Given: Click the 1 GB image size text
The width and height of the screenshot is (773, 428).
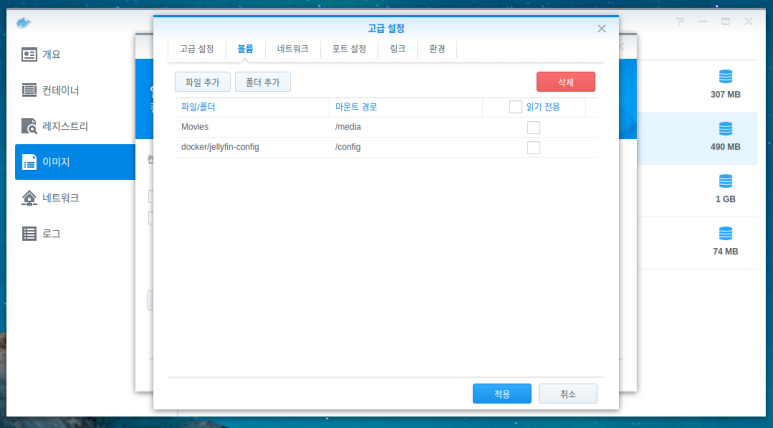Looking at the screenshot, I should [725, 199].
